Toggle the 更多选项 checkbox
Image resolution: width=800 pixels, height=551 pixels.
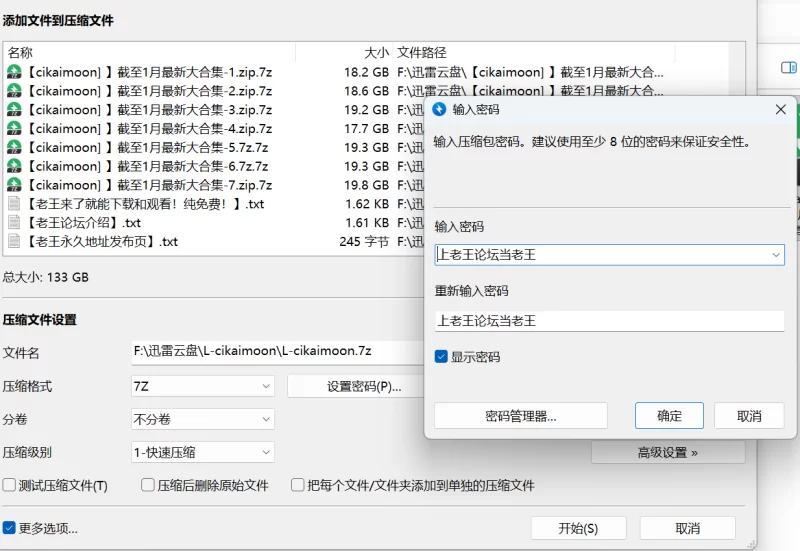(x=9, y=528)
